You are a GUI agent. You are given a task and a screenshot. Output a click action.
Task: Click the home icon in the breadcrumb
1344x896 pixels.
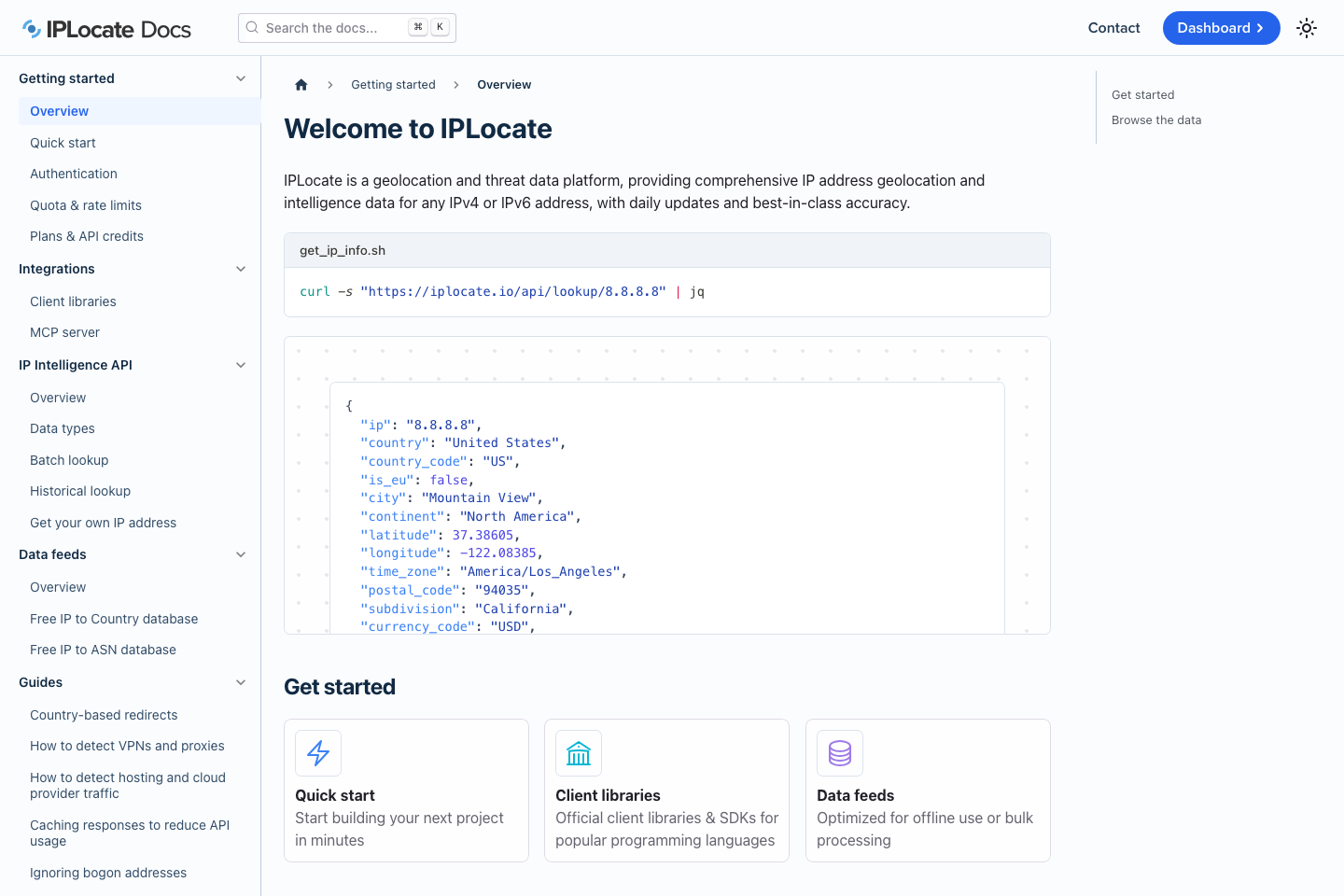(301, 84)
